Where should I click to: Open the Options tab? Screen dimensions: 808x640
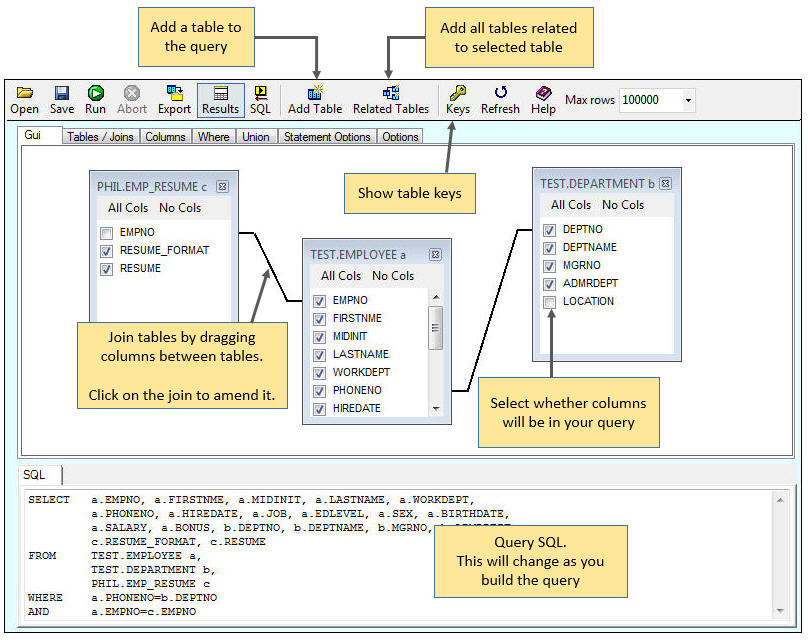pyautogui.click(x=400, y=137)
